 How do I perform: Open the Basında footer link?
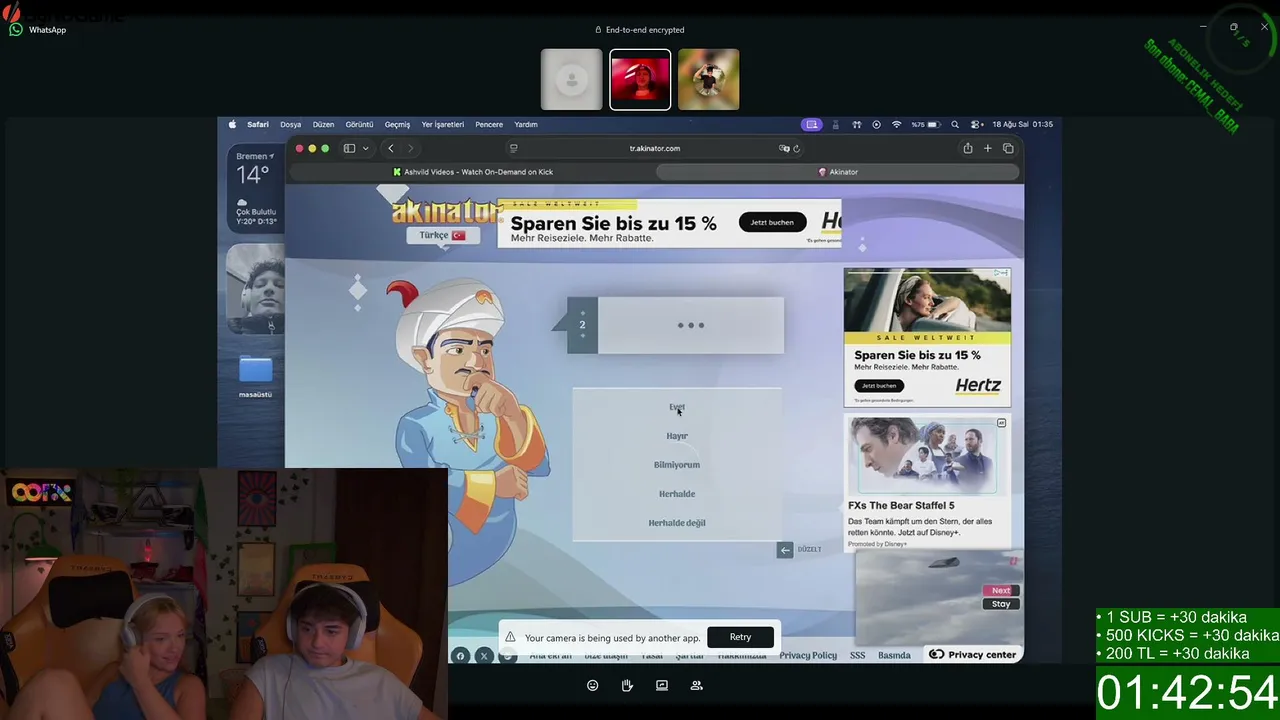click(x=894, y=655)
